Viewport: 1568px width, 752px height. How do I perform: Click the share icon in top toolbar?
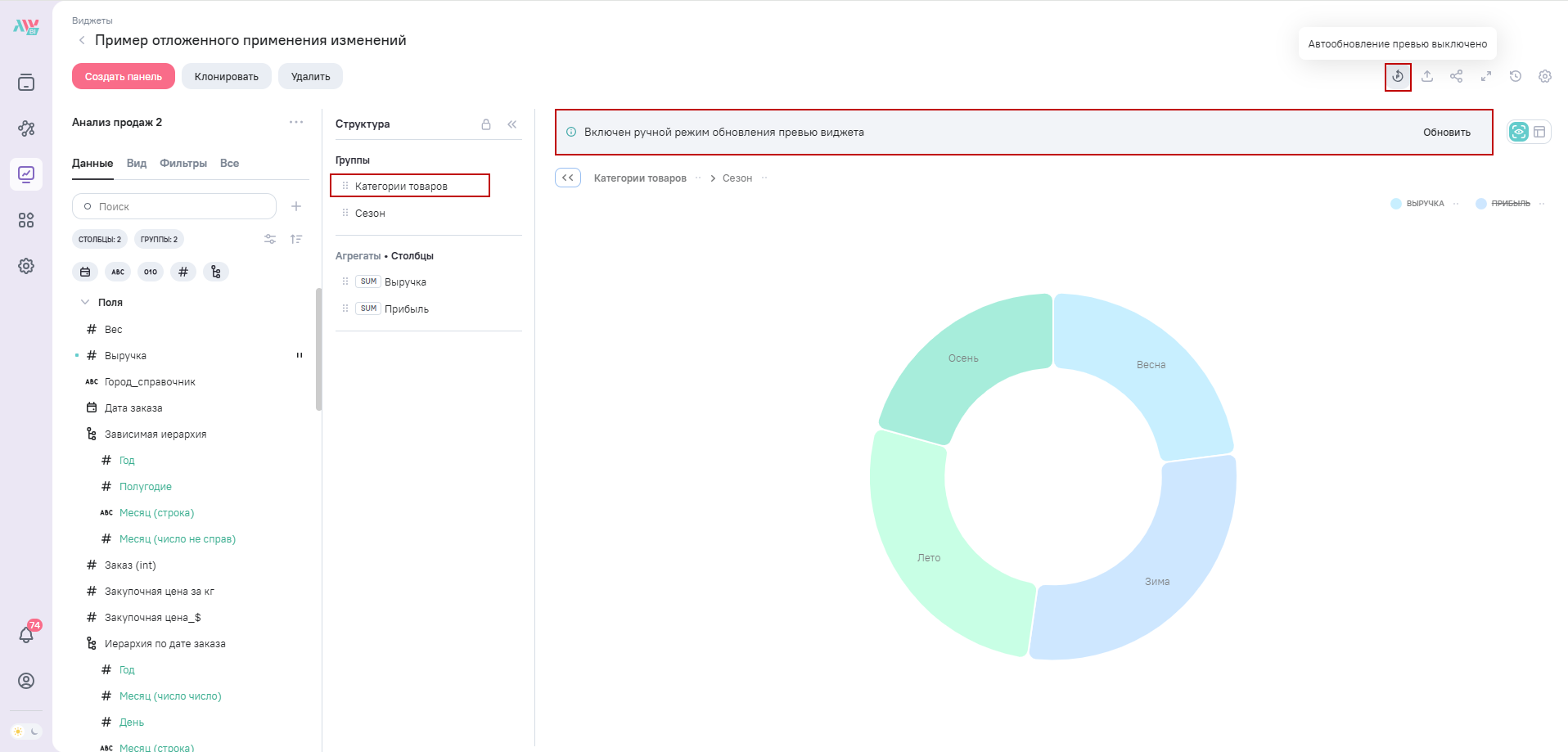coord(1457,76)
